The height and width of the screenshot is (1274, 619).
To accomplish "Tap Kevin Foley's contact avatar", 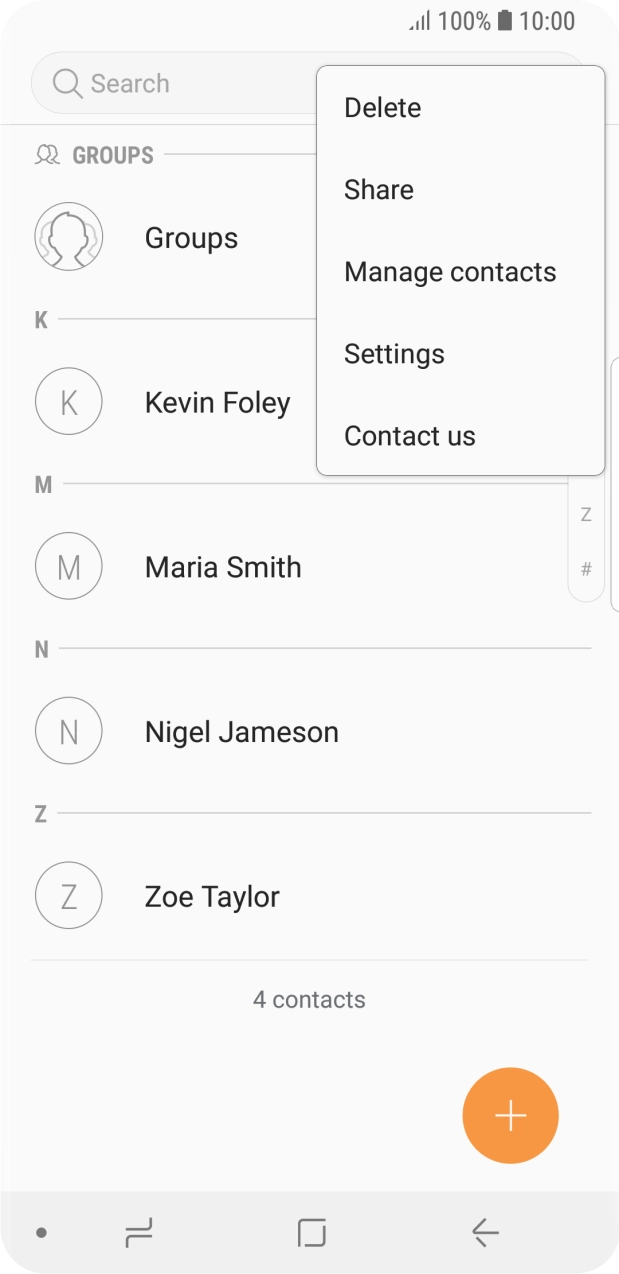I will [x=68, y=401].
